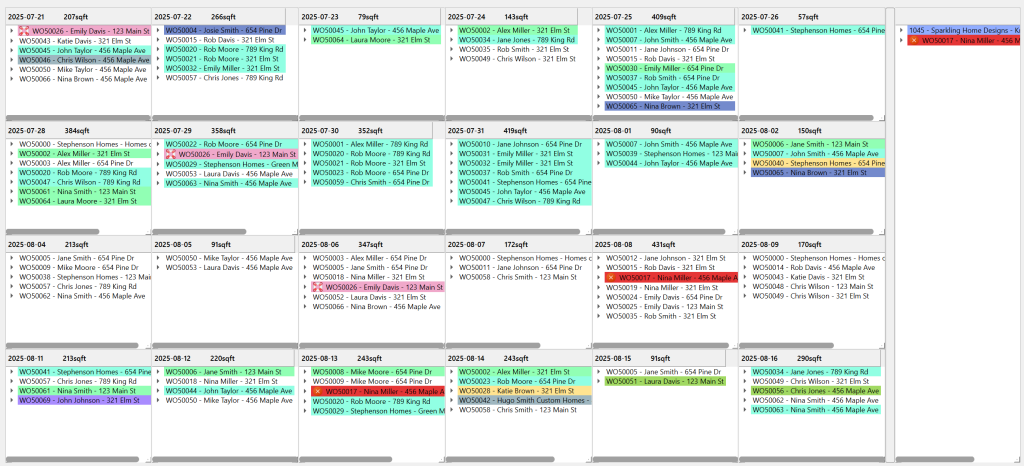Expand WO50051 Laura Davis under 2025-08-15
Screen dimensions: 1024x466
599,382
